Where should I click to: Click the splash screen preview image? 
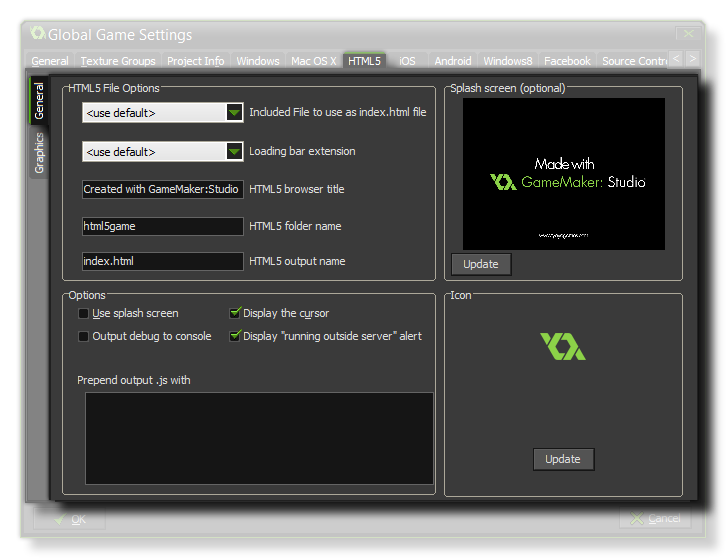coord(564,173)
